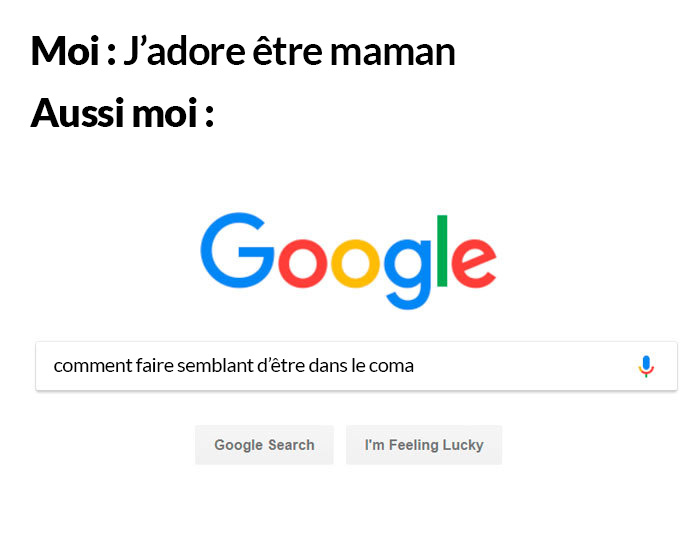Click the voice search microphone icon
Image resolution: width=700 pixels, height=551 pixels.
coord(646,366)
